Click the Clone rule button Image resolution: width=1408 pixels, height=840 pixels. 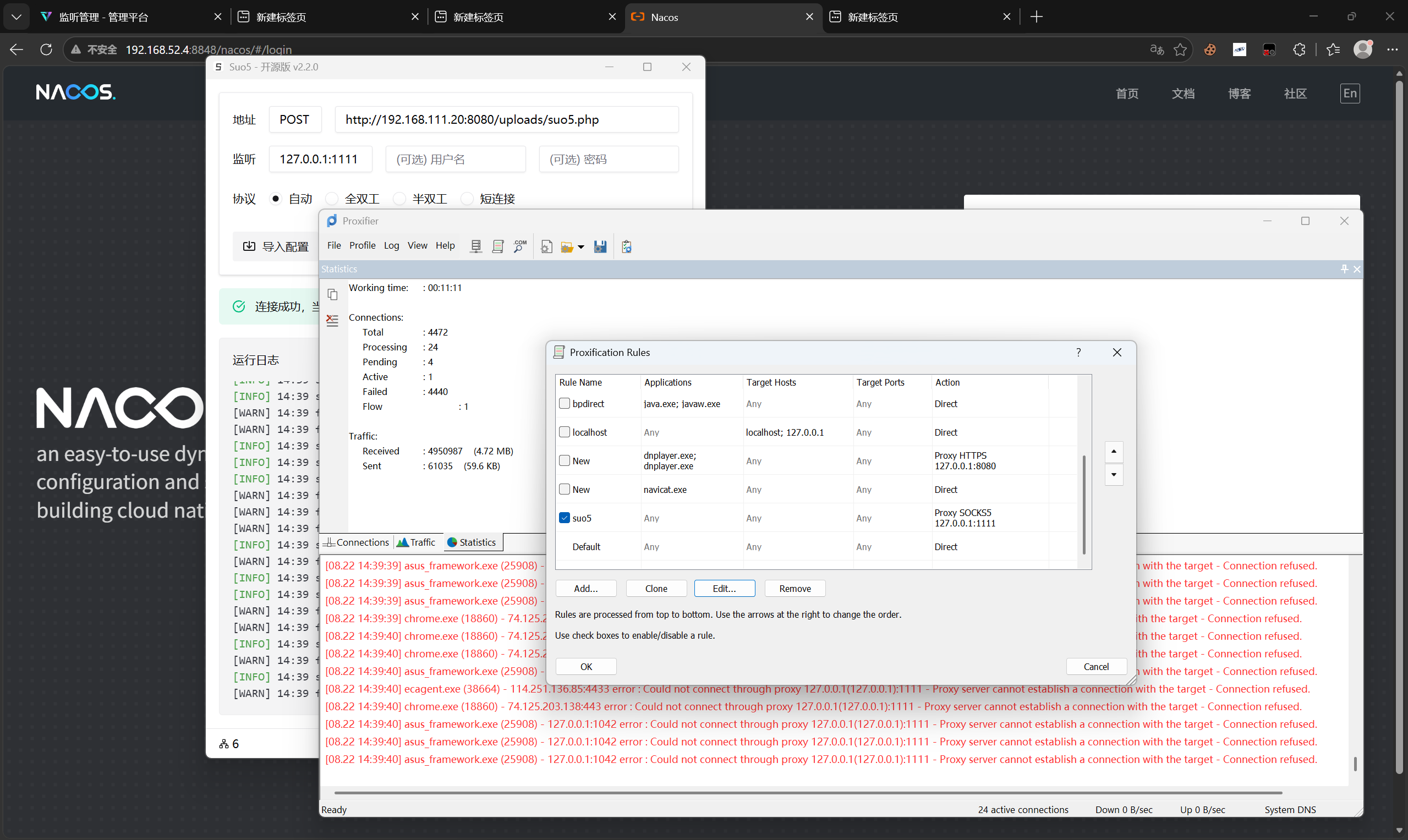coord(656,589)
